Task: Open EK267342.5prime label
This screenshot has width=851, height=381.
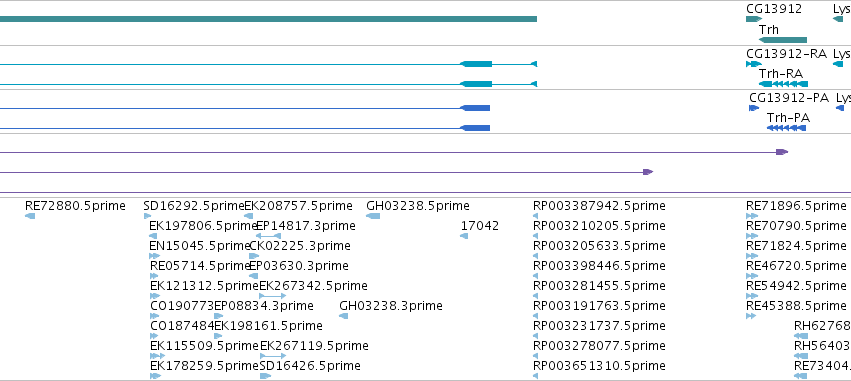Action: pyautogui.click(x=313, y=285)
